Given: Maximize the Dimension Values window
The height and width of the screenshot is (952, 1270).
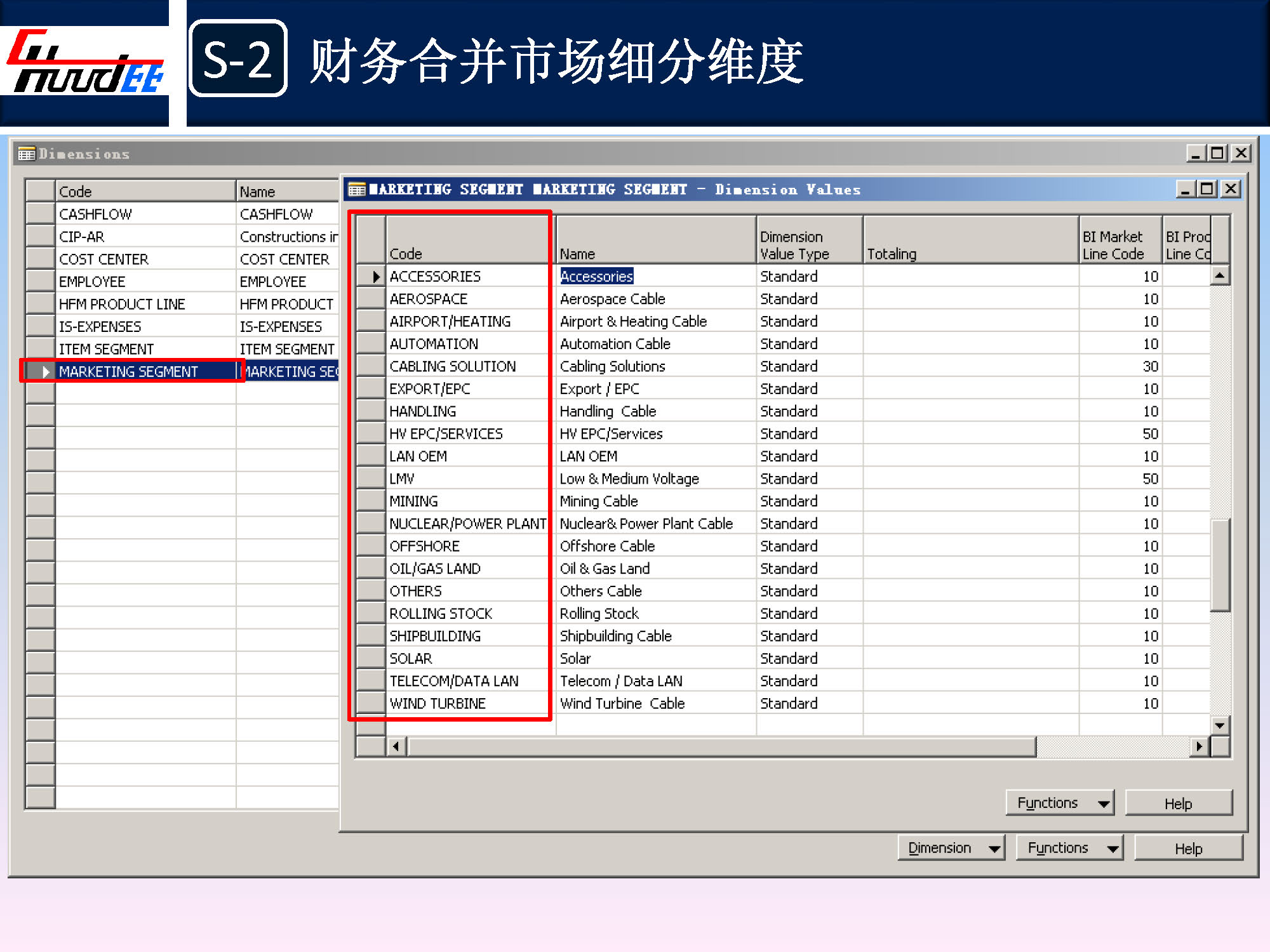Looking at the screenshot, I should click(x=1208, y=189).
